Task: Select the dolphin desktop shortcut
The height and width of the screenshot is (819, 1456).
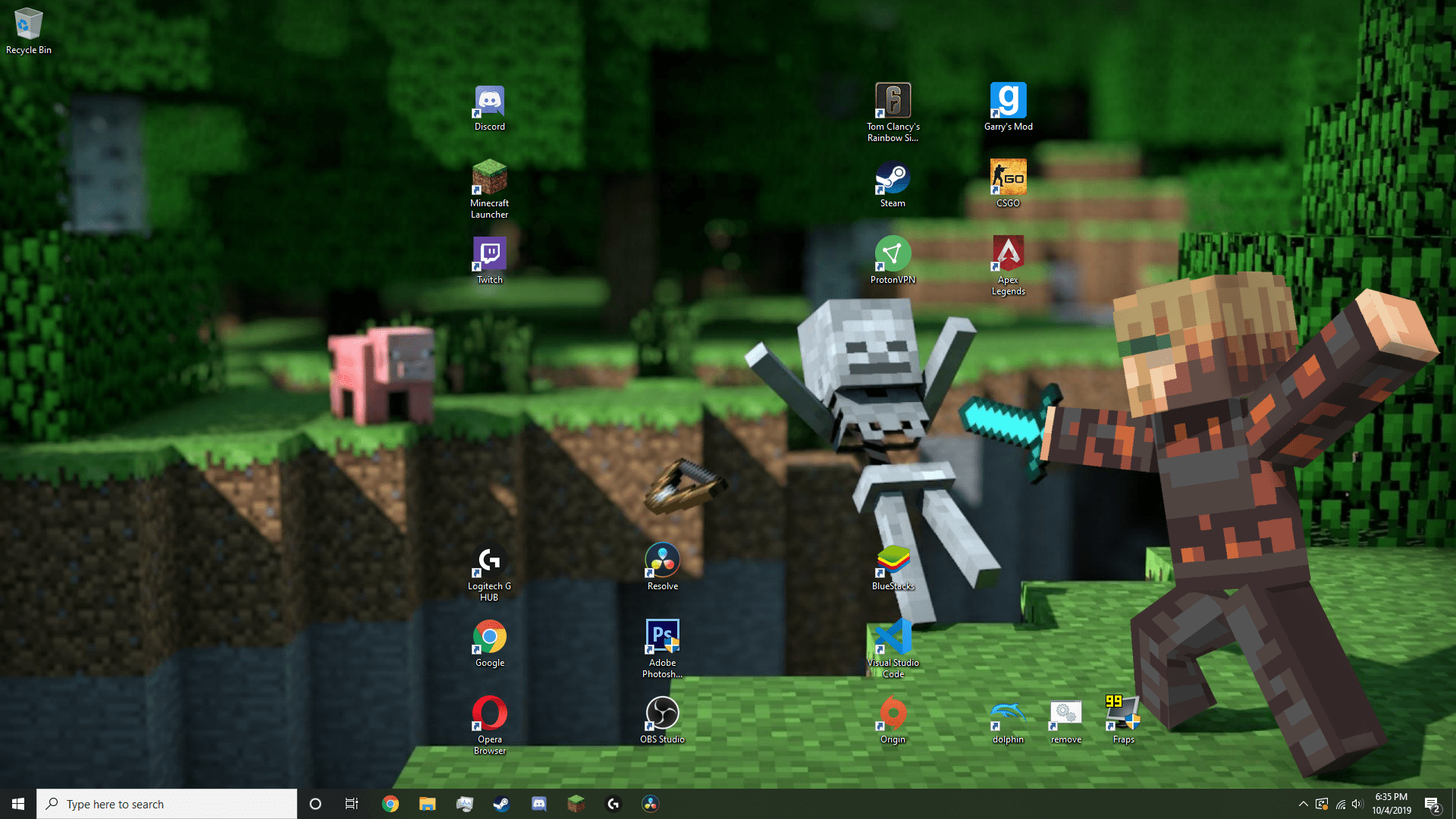Action: coord(1009,723)
